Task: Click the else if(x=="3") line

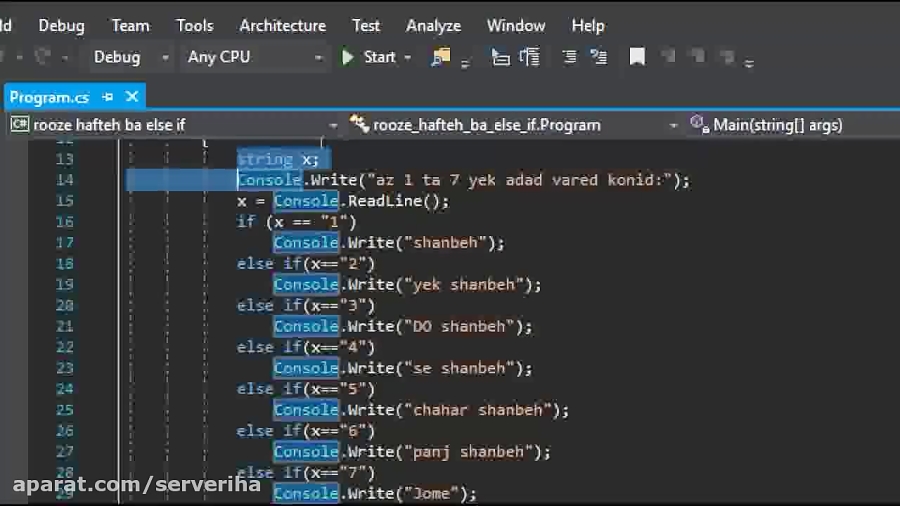Action: [305, 306]
